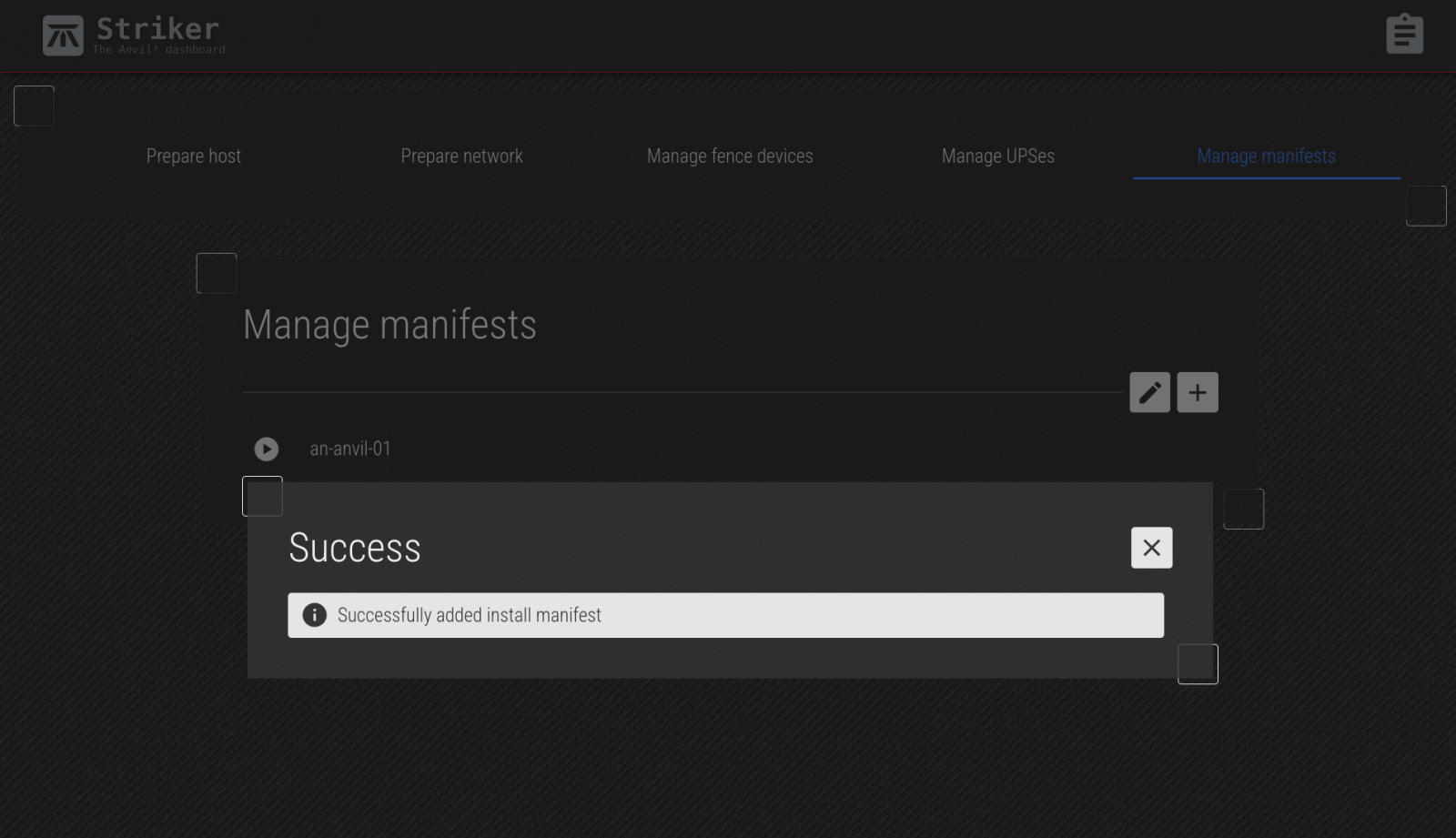This screenshot has width=1456, height=838.
Task: Click the Striker anvil logo icon
Action: (x=63, y=35)
